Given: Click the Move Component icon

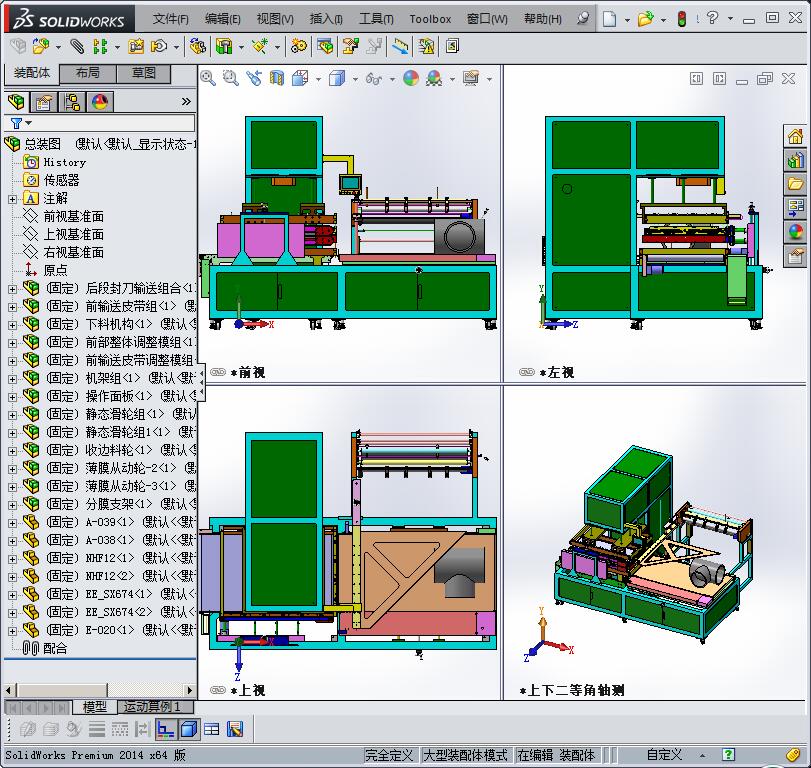Looking at the screenshot, I should click(159, 47).
